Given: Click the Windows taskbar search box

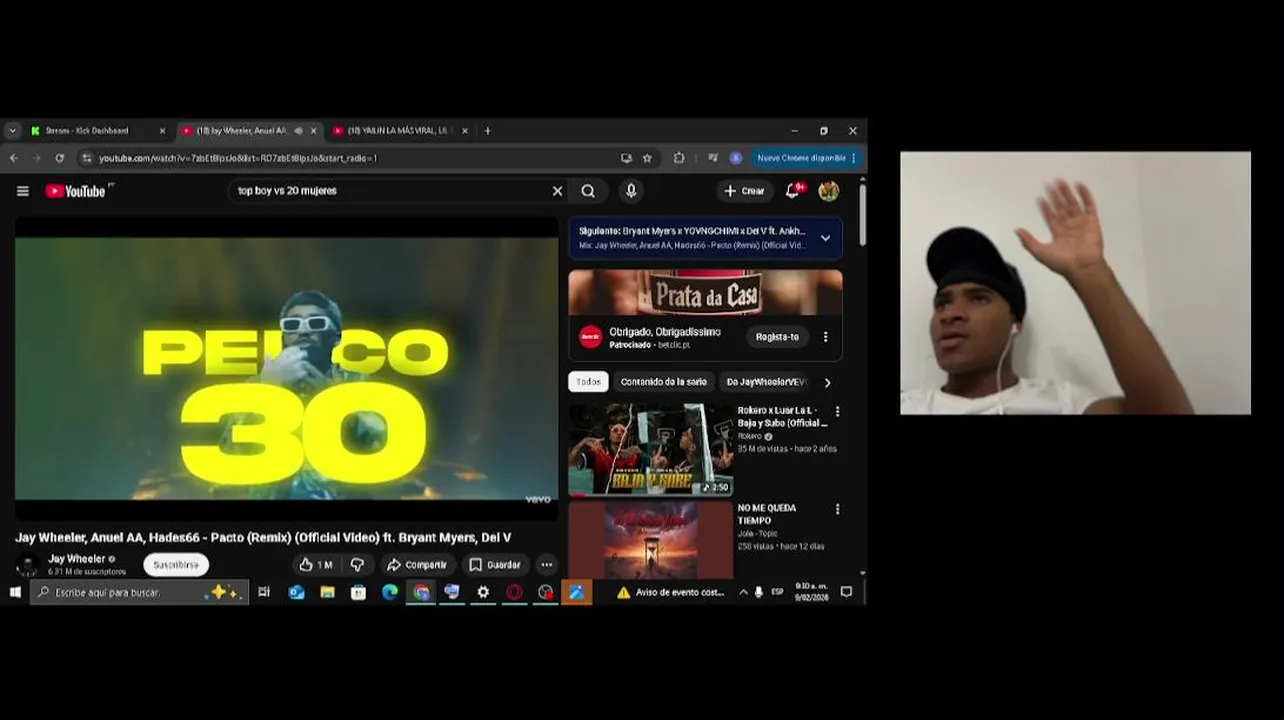Looking at the screenshot, I should tap(139, 592).
